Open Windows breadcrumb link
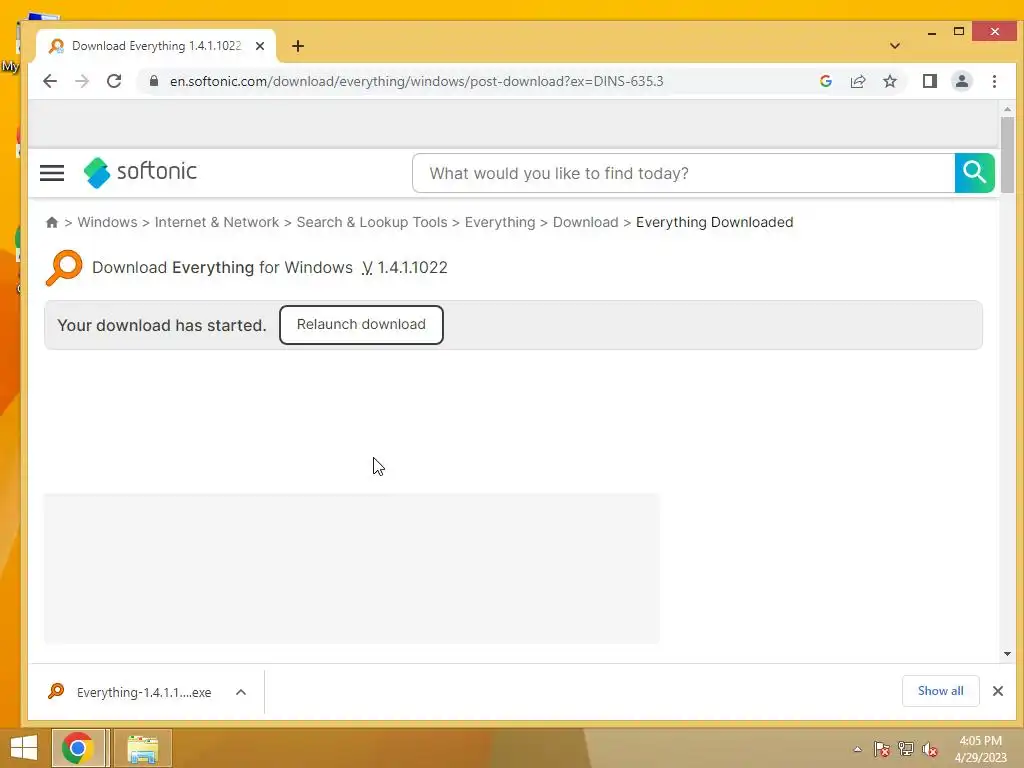Viewport: 1024px width, 768px height. (x=107, y=222)
